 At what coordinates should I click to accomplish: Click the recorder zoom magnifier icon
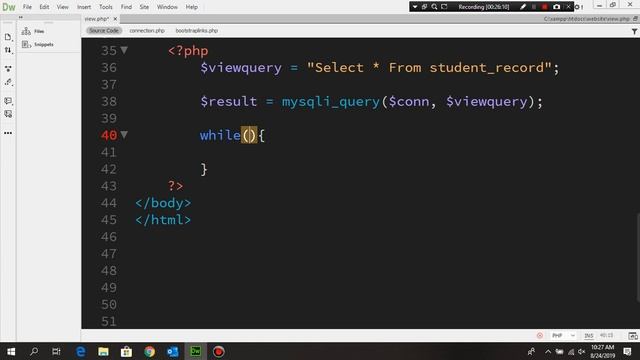pos(434,7)
